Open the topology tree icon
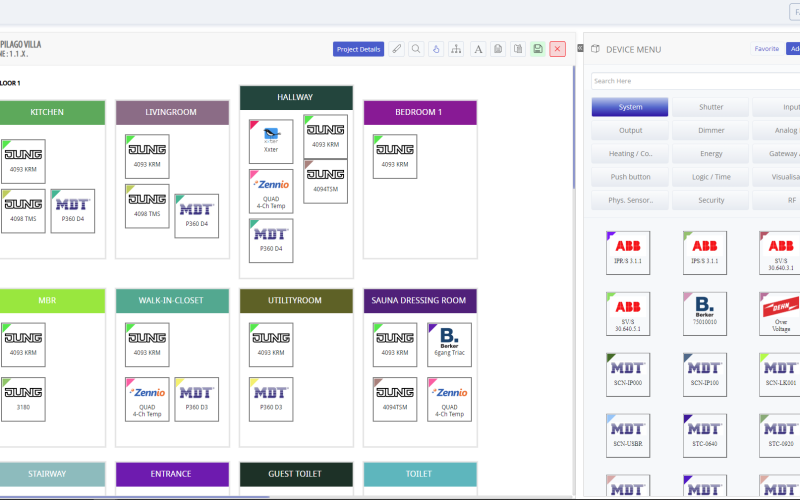Screen dimensions: 800x500 tap(456, 49)
